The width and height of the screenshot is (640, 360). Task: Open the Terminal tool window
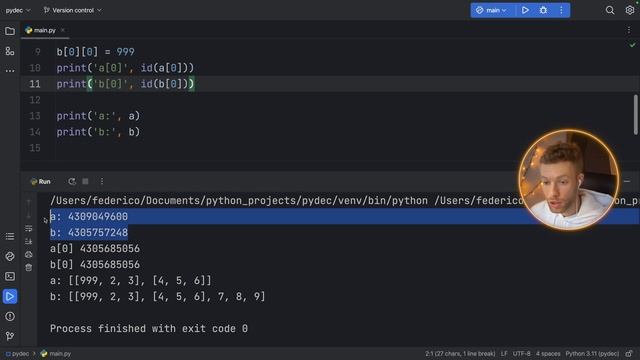click(x=10, y=276)
